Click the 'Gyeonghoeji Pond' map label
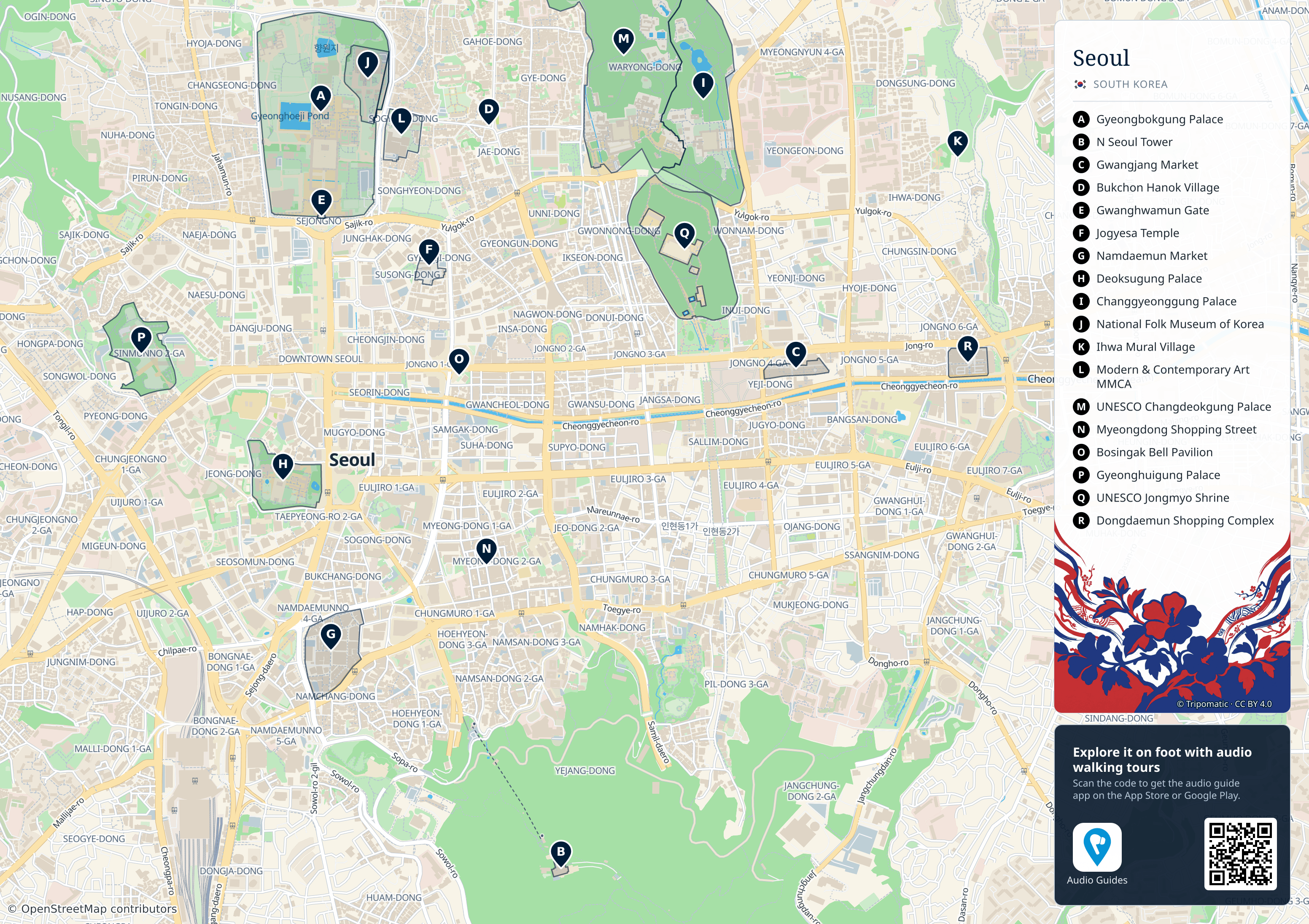This screenshot has height=924, width=1309. coord(290,116)
